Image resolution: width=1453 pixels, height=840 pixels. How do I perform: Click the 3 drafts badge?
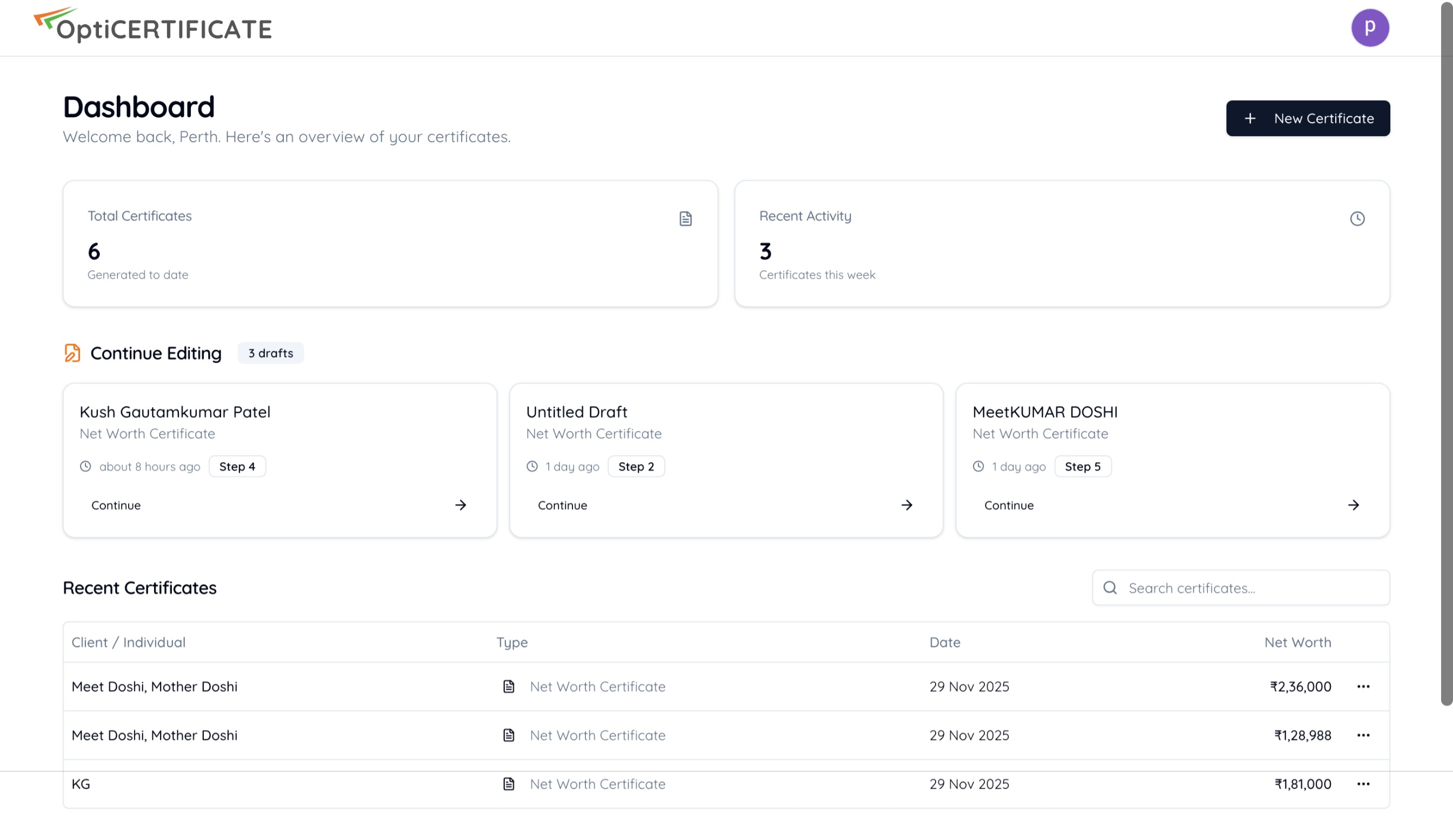point(270,353)
